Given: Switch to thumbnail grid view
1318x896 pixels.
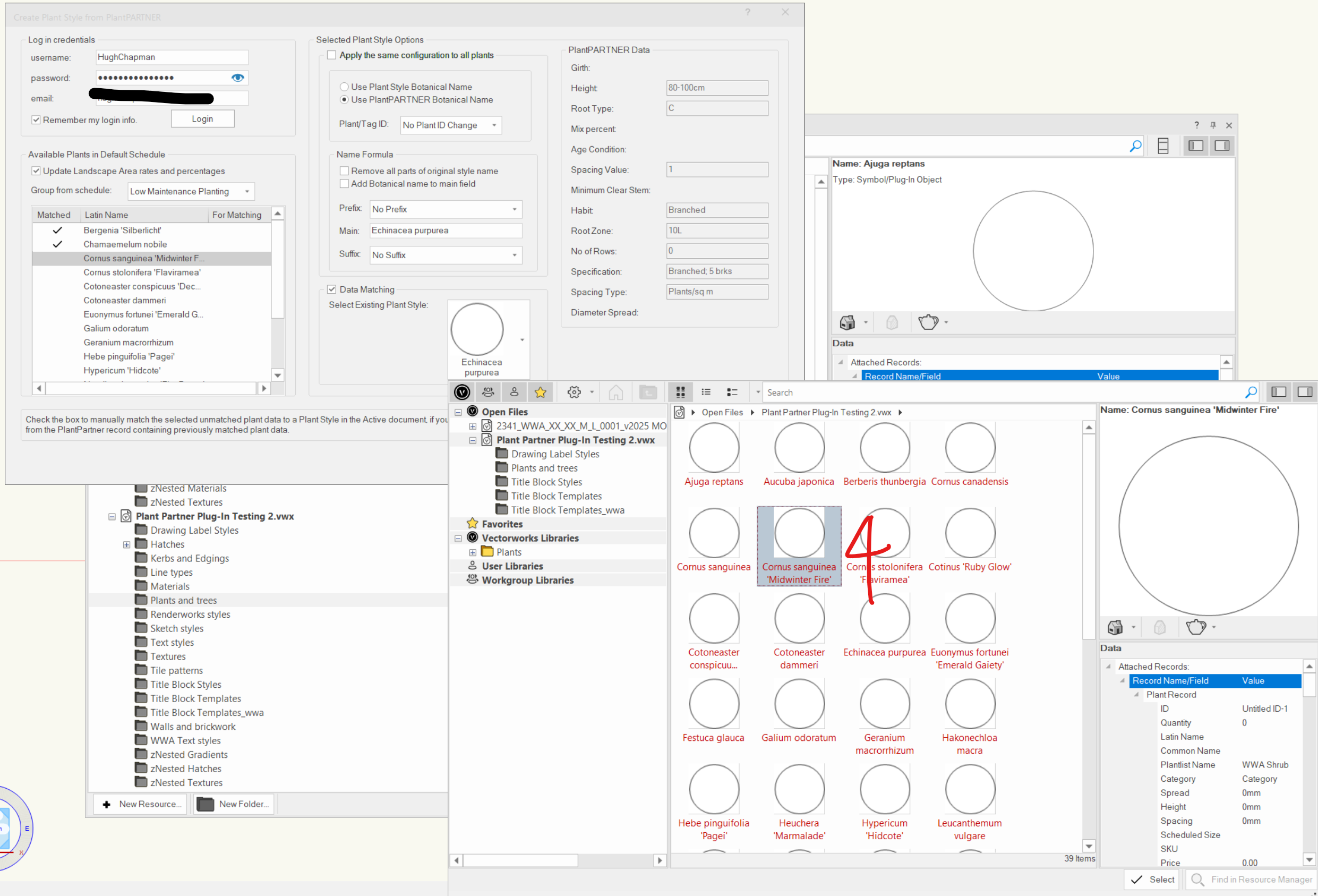Looking at the screenshot, I should coord(681,392).
